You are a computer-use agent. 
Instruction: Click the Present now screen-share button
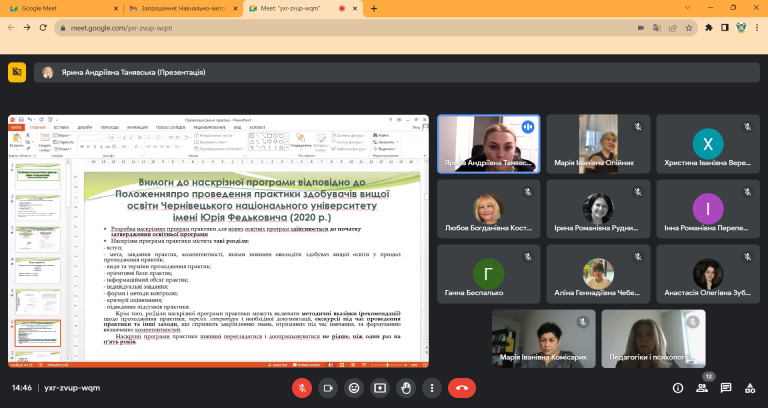380,388
